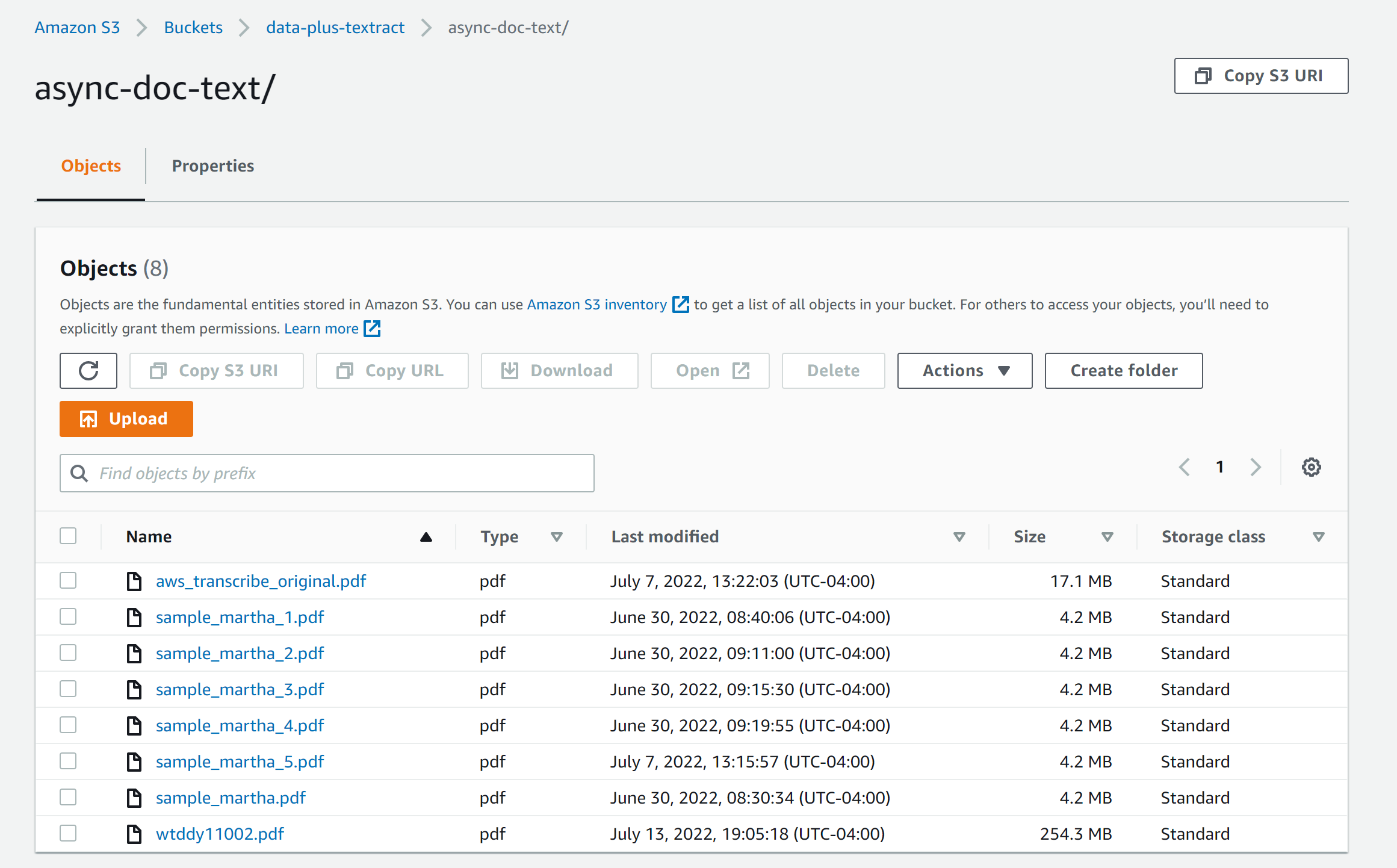Focus the Find objects by prefix field
The image size is (1397, 868).
pos(327,473)
